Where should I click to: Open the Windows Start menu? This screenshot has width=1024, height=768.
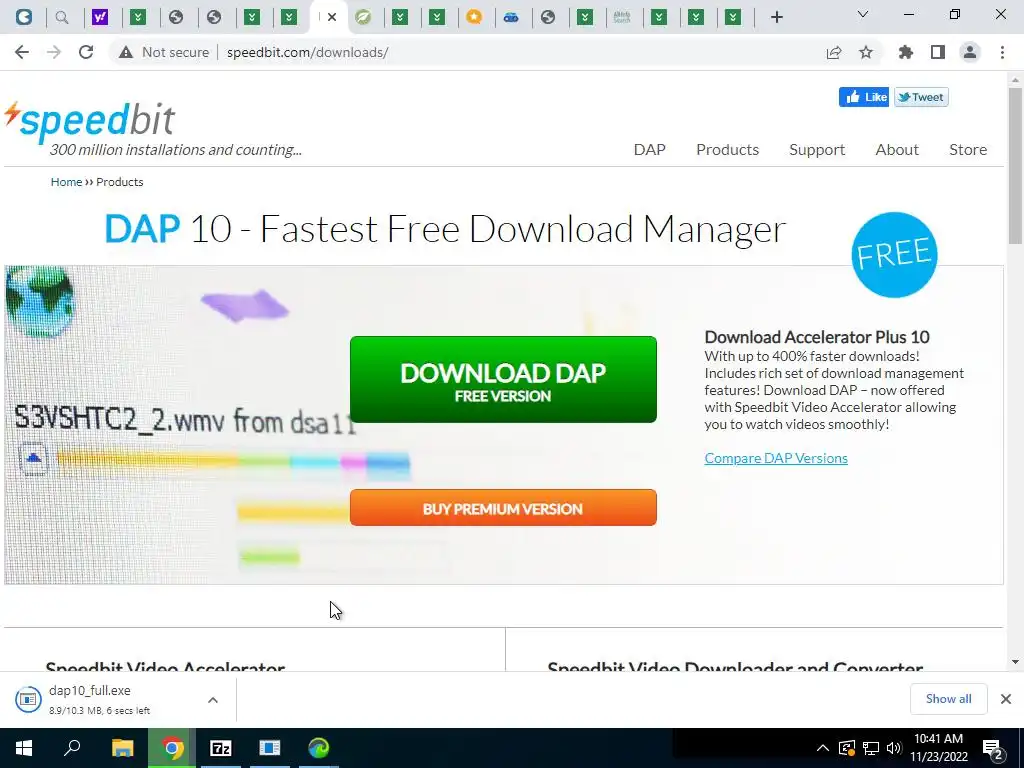tap(24, 748)
